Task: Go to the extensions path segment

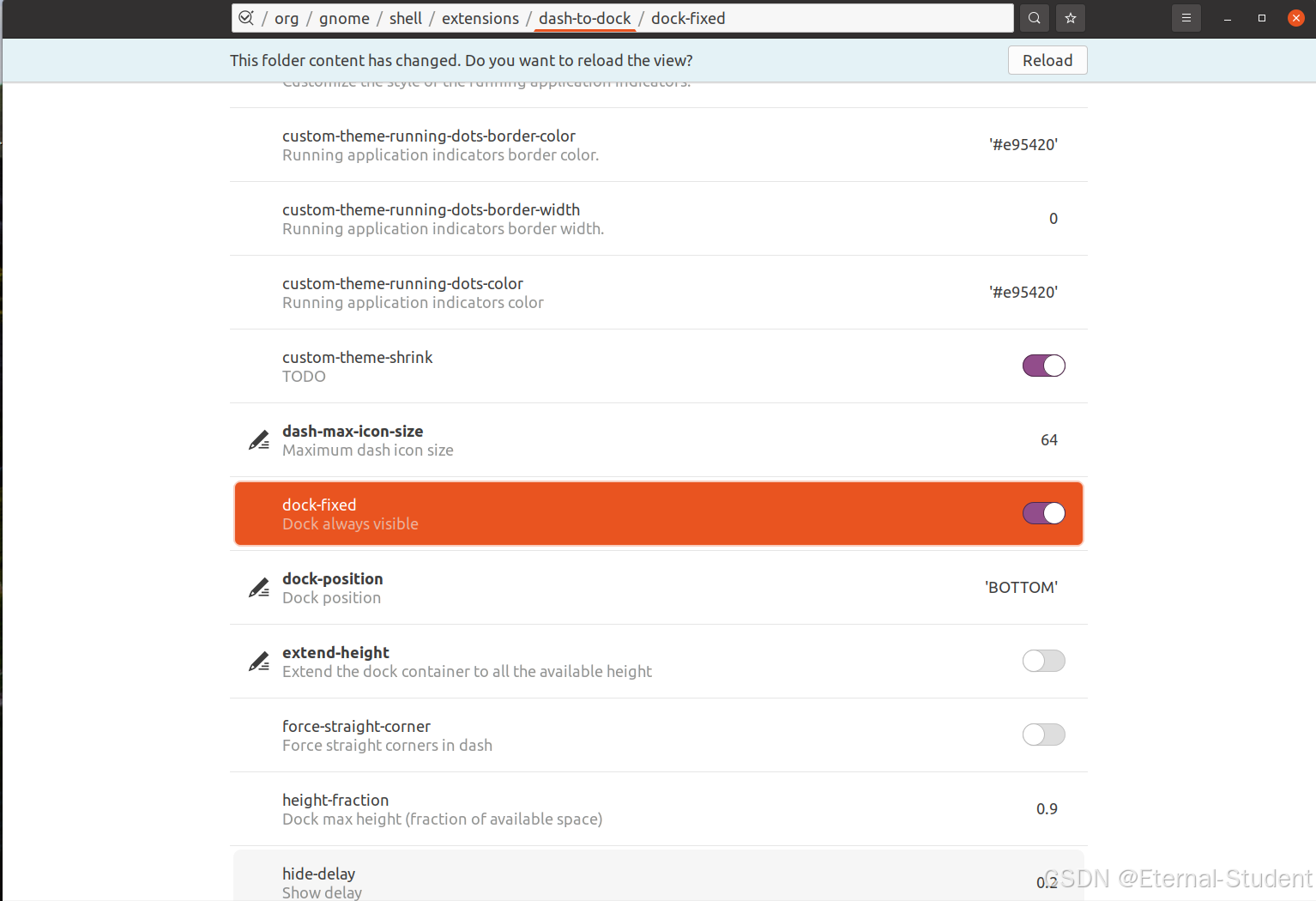Action: coord(480,18)
